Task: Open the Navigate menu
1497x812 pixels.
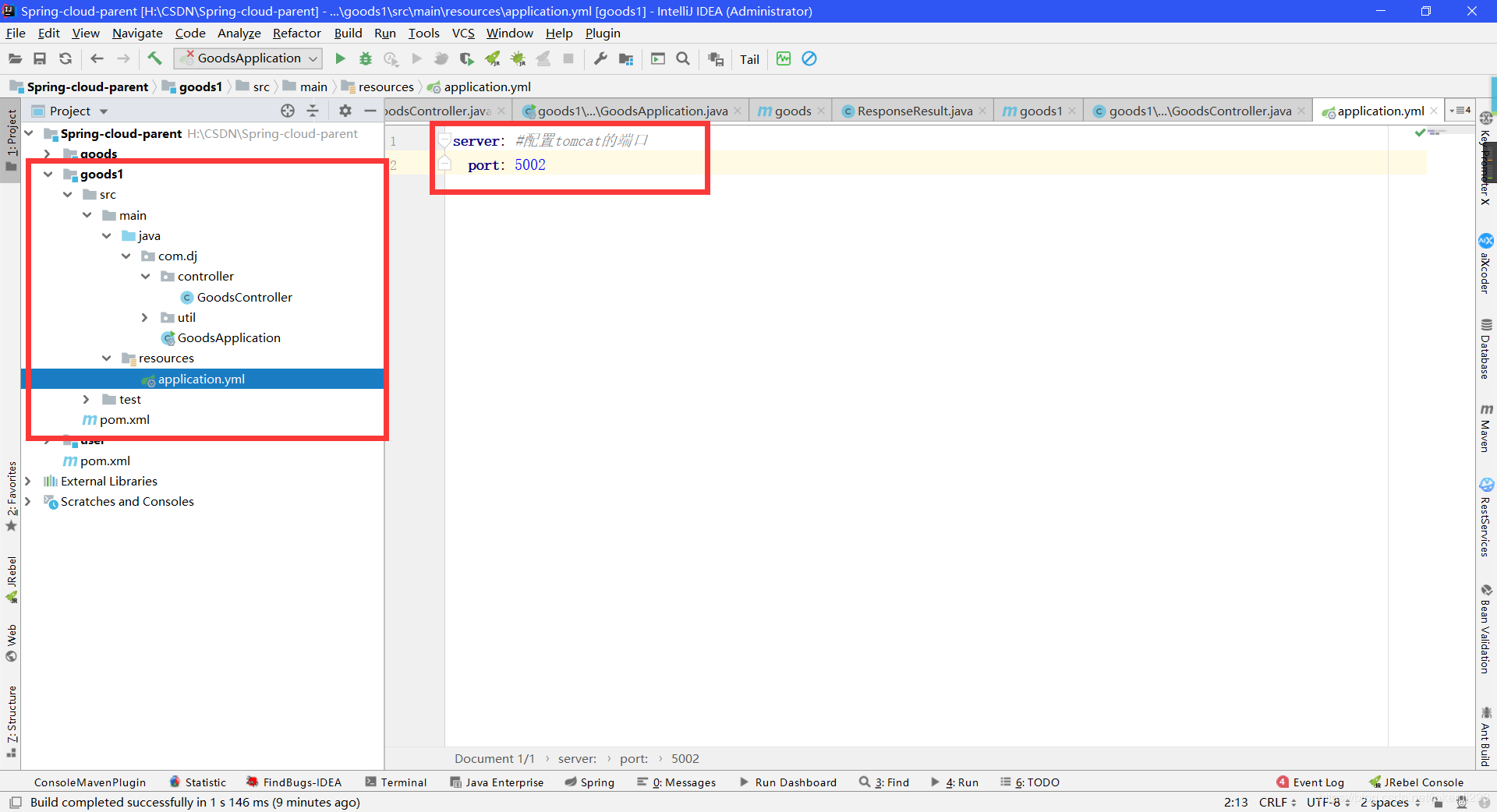Action: point(137,33)
